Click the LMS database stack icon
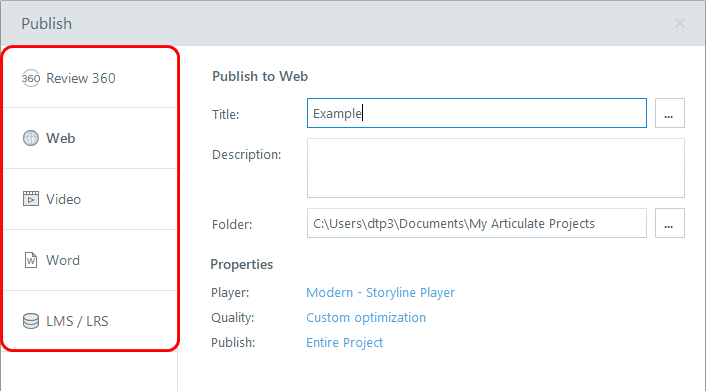The width and height of the screenshot is (706, 391). pyautogui.click(x=31, y=321)
